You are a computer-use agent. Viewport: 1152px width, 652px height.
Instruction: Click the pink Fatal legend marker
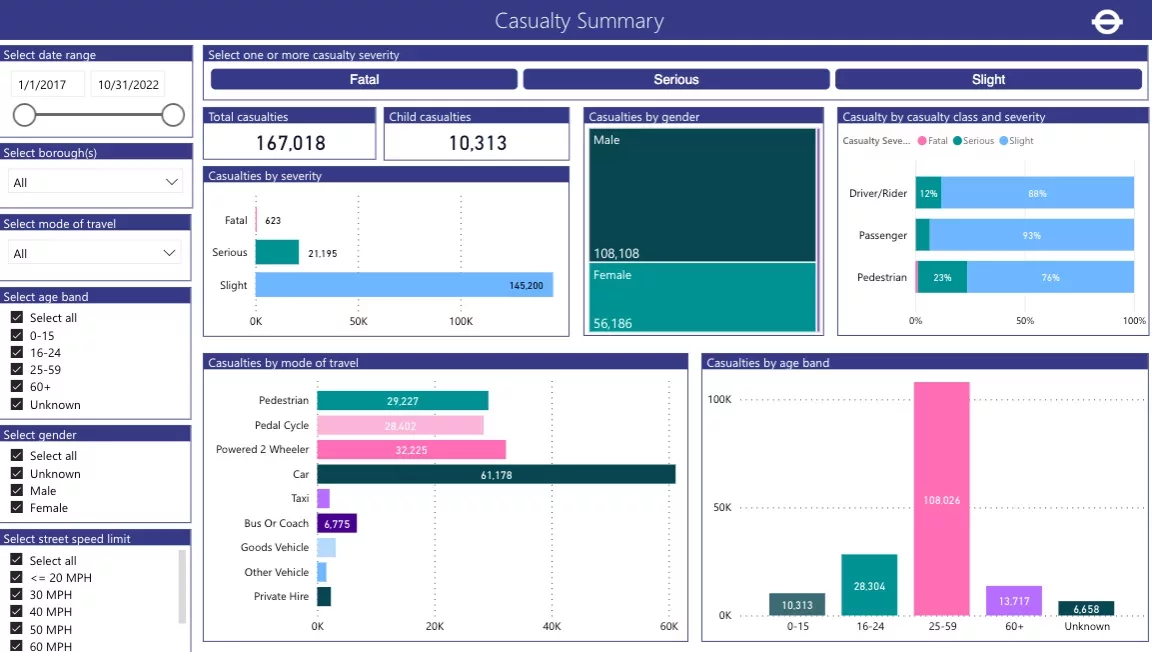pos(922,141)
